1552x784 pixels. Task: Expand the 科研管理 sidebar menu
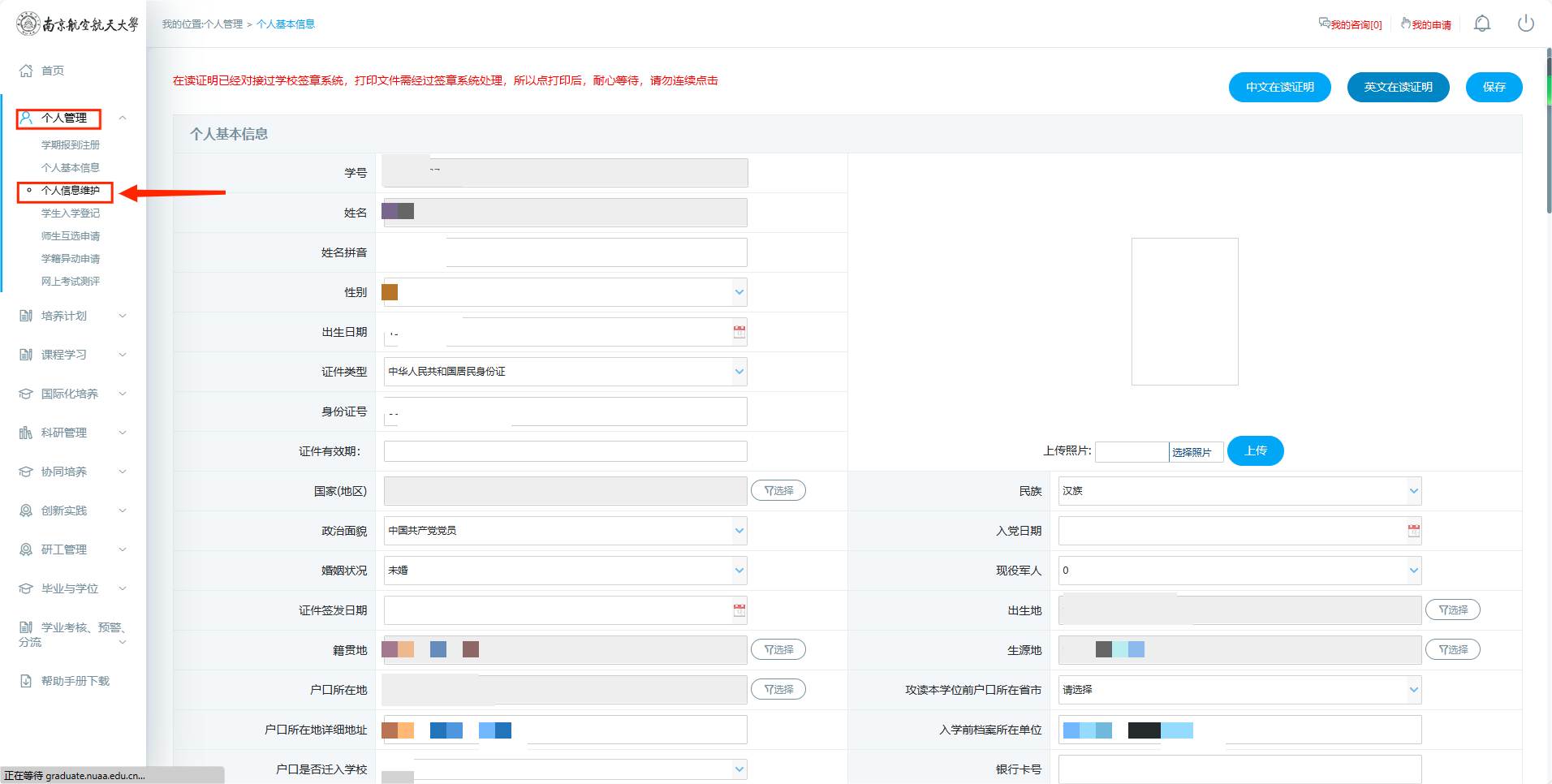73,433
